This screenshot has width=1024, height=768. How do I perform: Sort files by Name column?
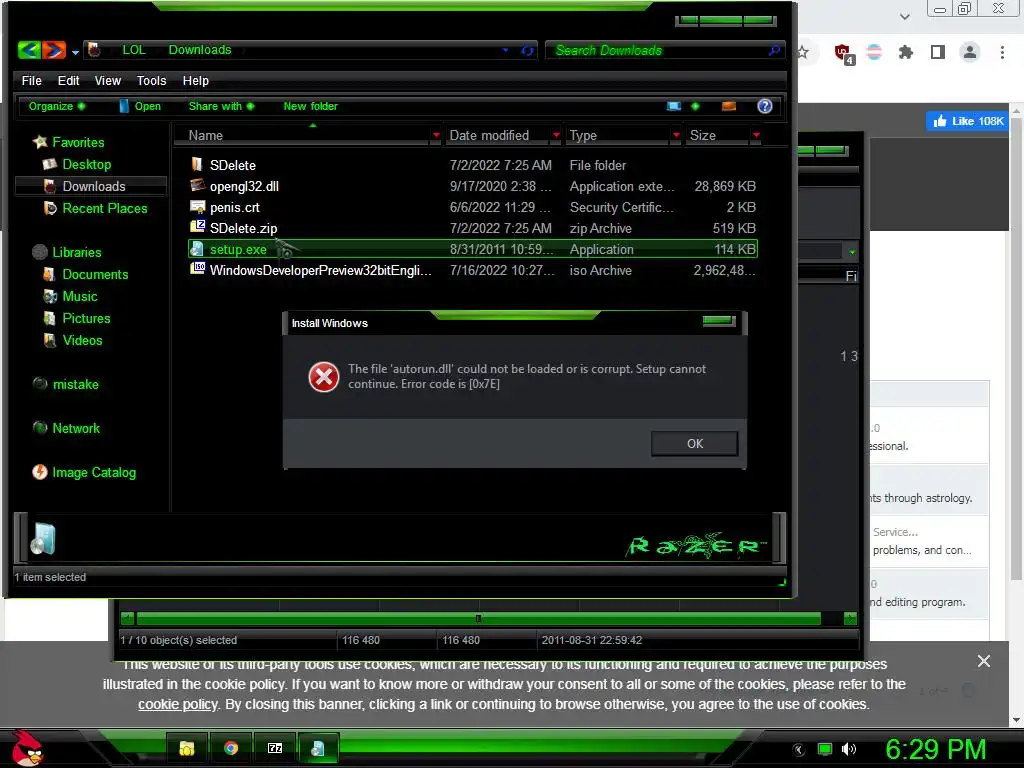click(x=206, y=135)
